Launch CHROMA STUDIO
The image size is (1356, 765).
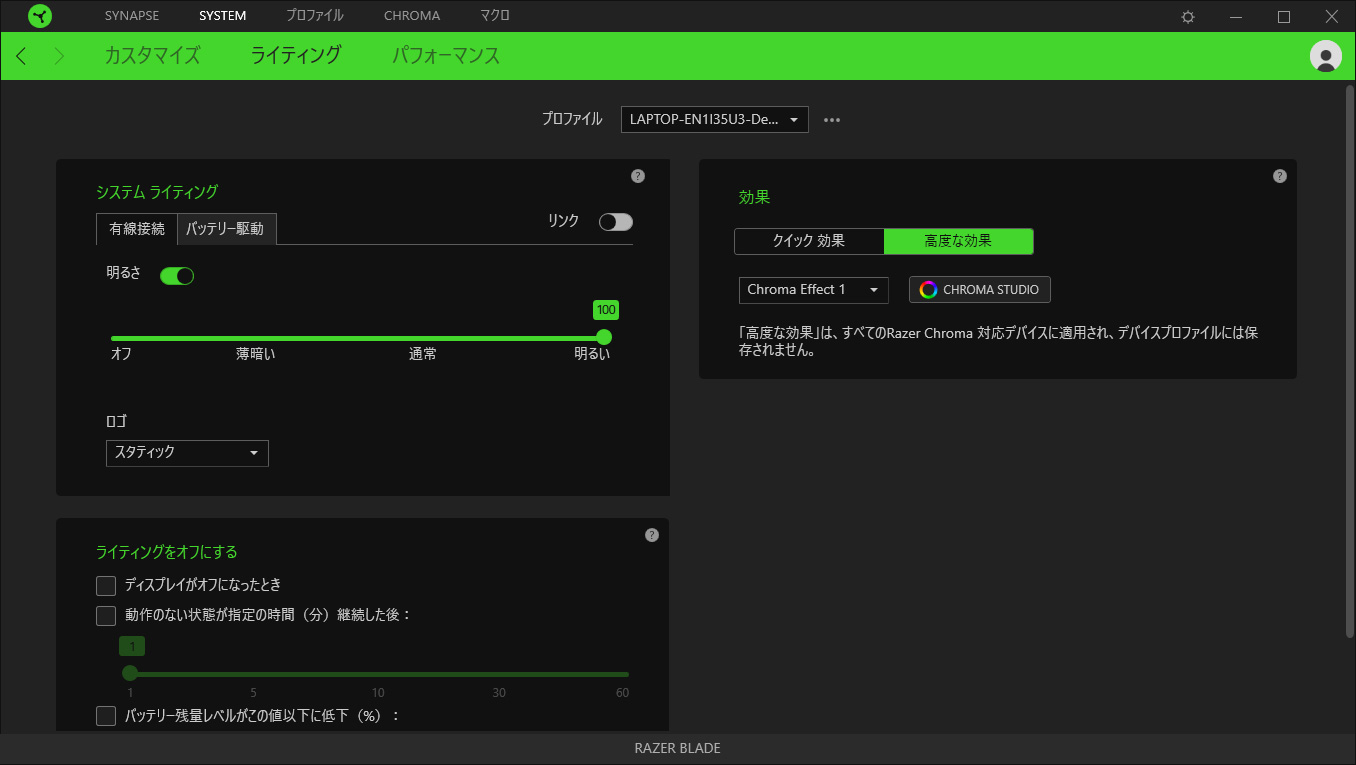[x=980, y=290]
